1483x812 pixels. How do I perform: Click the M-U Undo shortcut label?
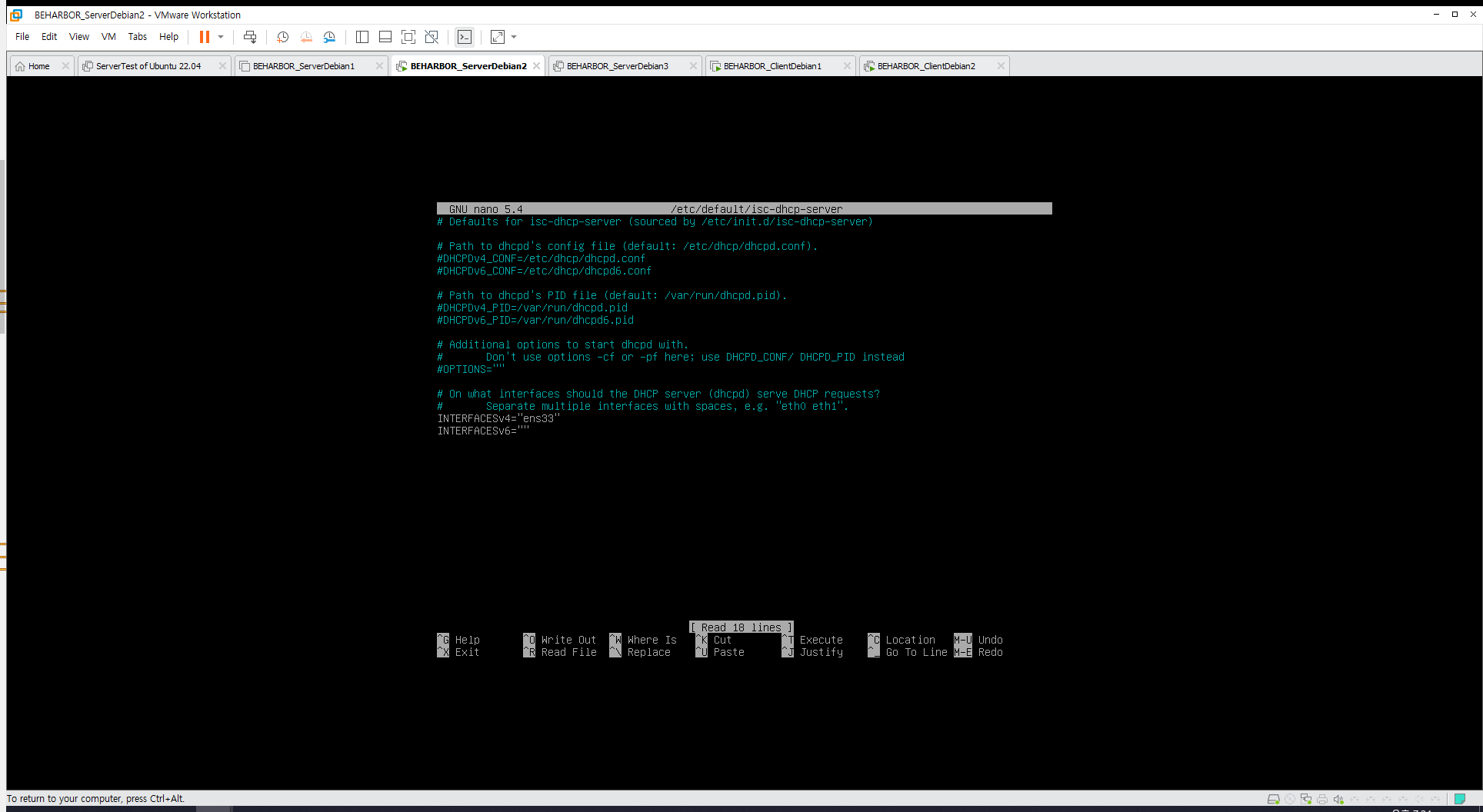coord(978,640)
